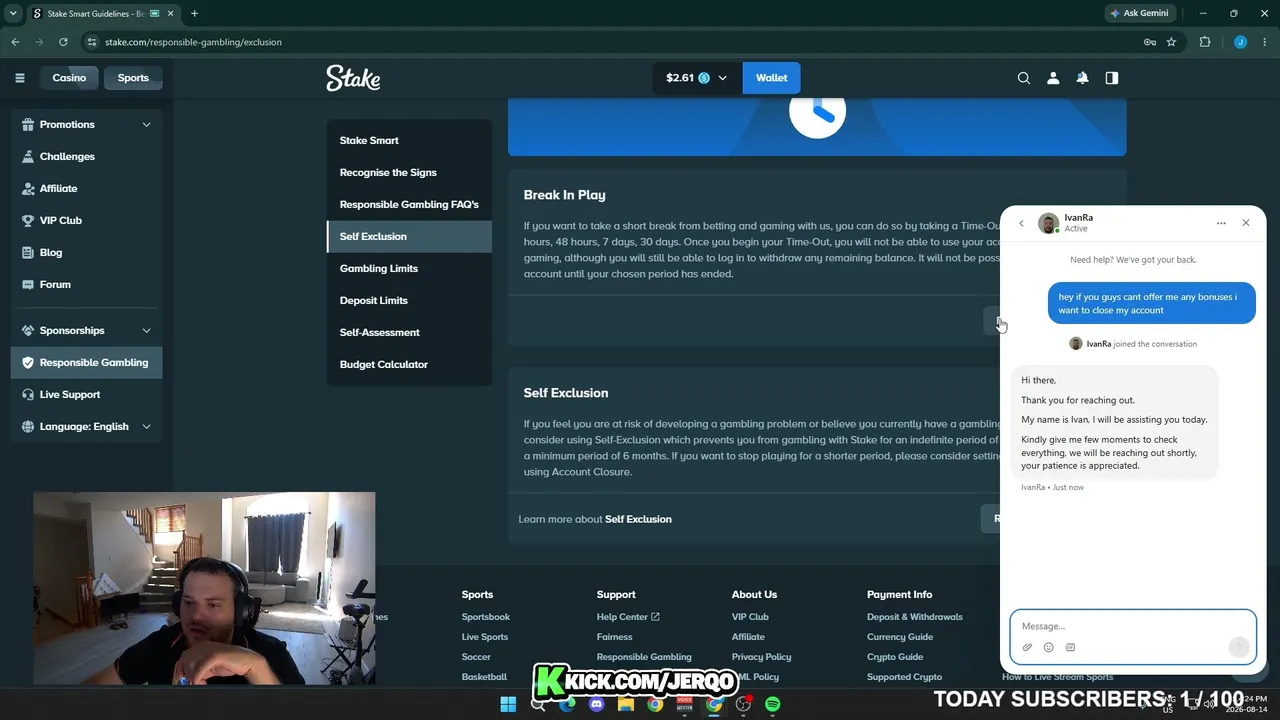Open the Chrome three-dot menu
The width and height of the screenshot is (1280, 720).
point(1265,42)
